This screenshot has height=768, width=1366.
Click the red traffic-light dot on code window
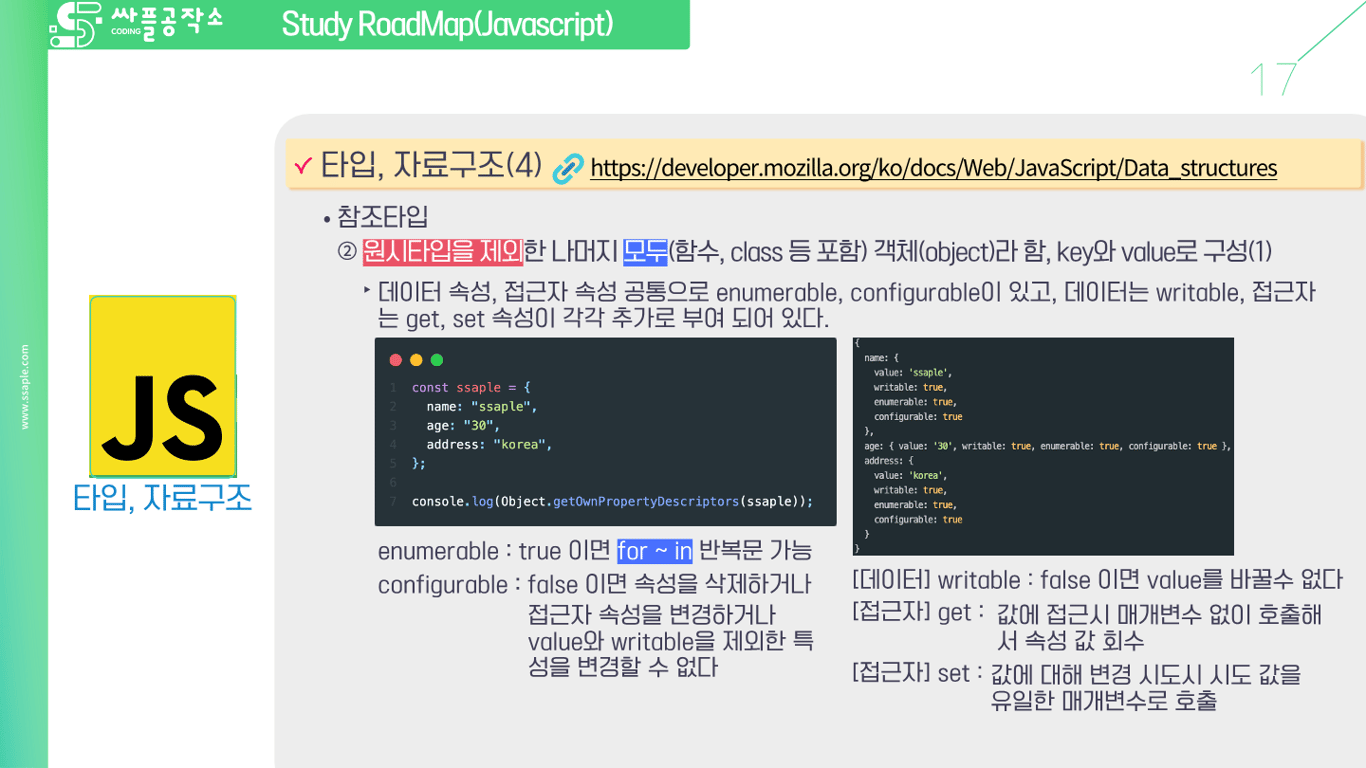394,359
